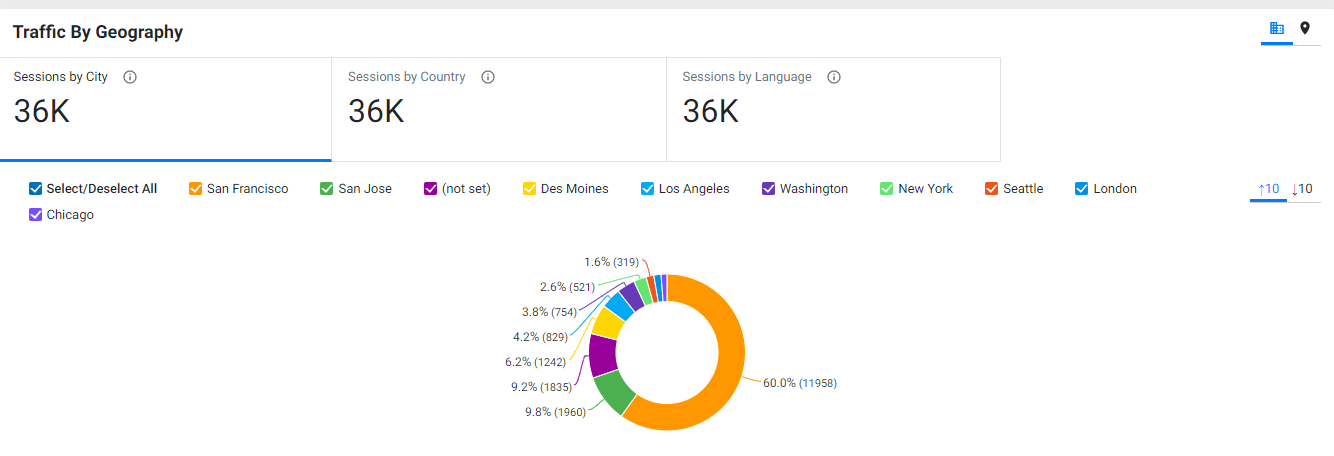Click the purple (not set) donut segment
This screenshot has height=456, width=1334.
point(602,354)
